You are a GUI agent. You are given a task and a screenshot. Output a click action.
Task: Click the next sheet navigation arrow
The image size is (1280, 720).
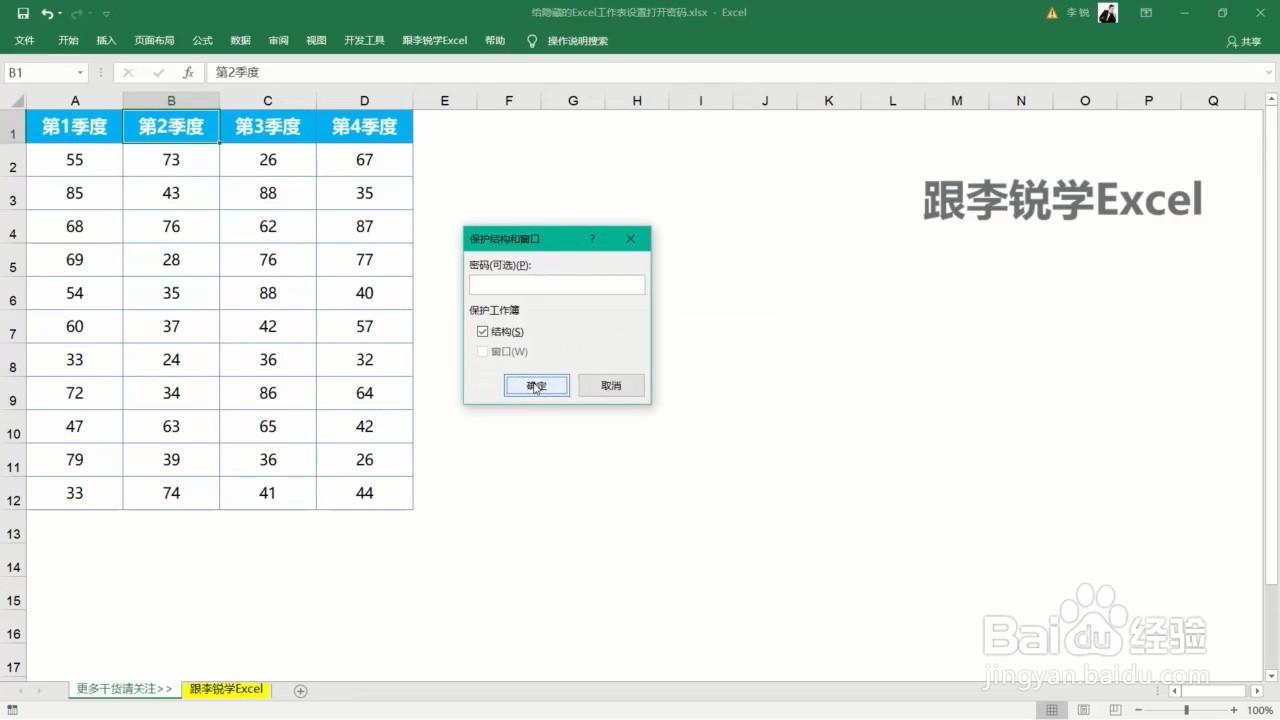pyautogui.click(x=39, y=691)
